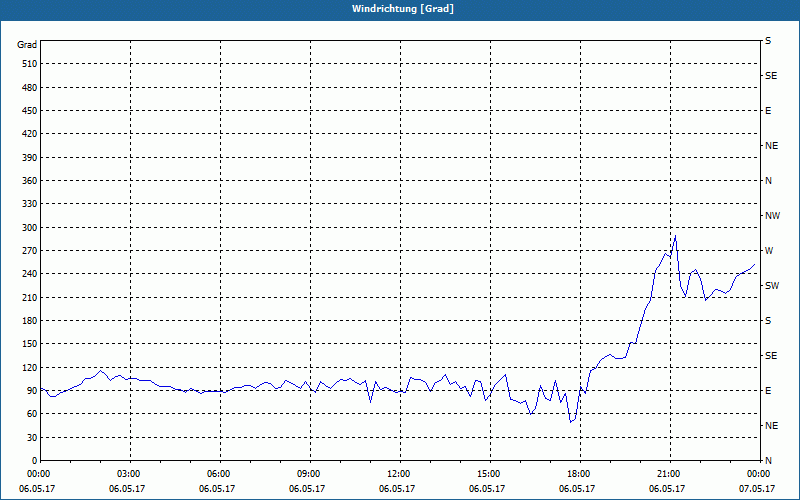The height and width of the screenshot is (500, 800).
Task: Select the NW compass label
Action: pyautogui.click(x=772, y=216)
